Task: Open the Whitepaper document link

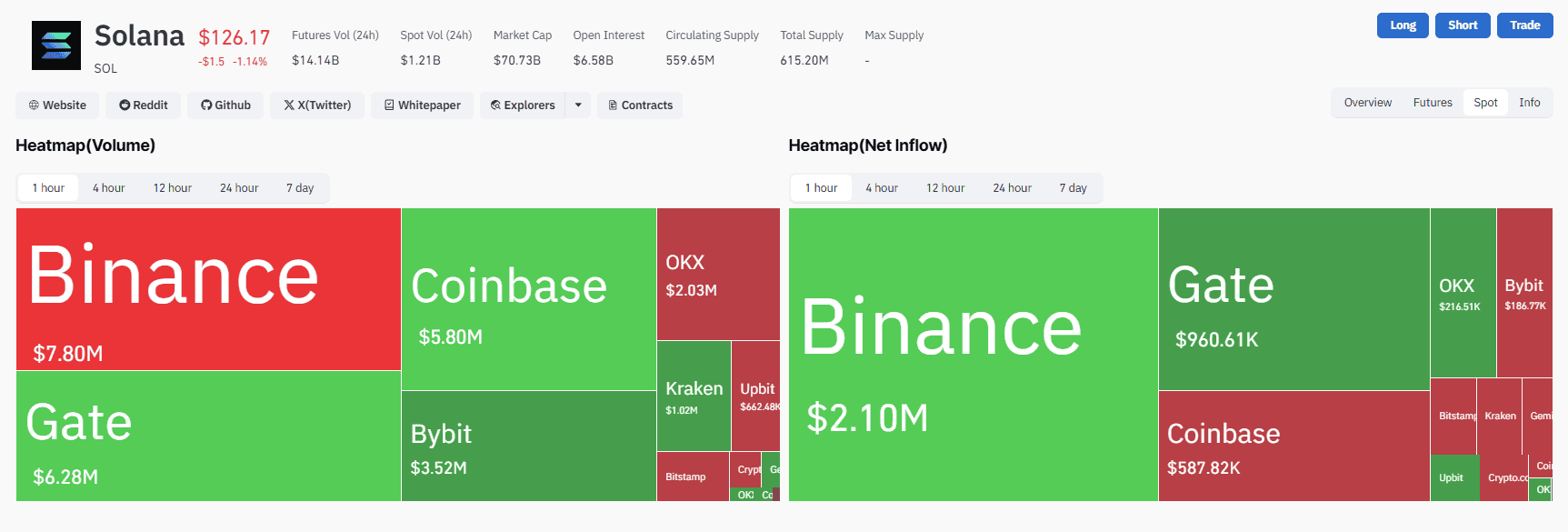Action: (x=422, y=105)
